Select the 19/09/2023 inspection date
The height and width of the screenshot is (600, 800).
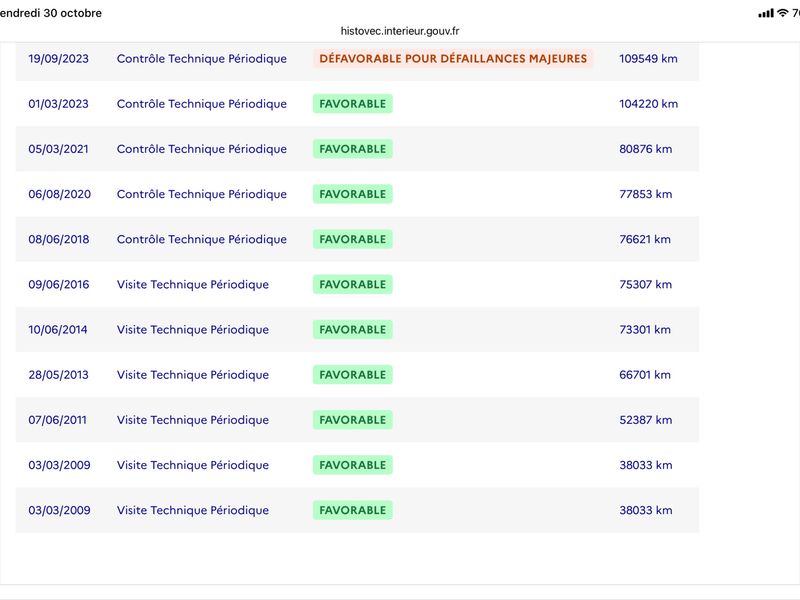pyautogui.click(x=59, y=59)
